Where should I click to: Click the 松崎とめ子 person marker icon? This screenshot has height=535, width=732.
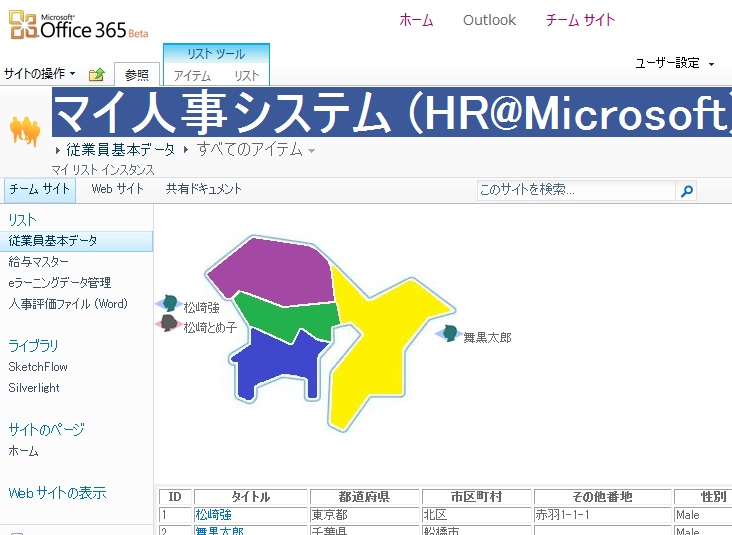(168, 323)
